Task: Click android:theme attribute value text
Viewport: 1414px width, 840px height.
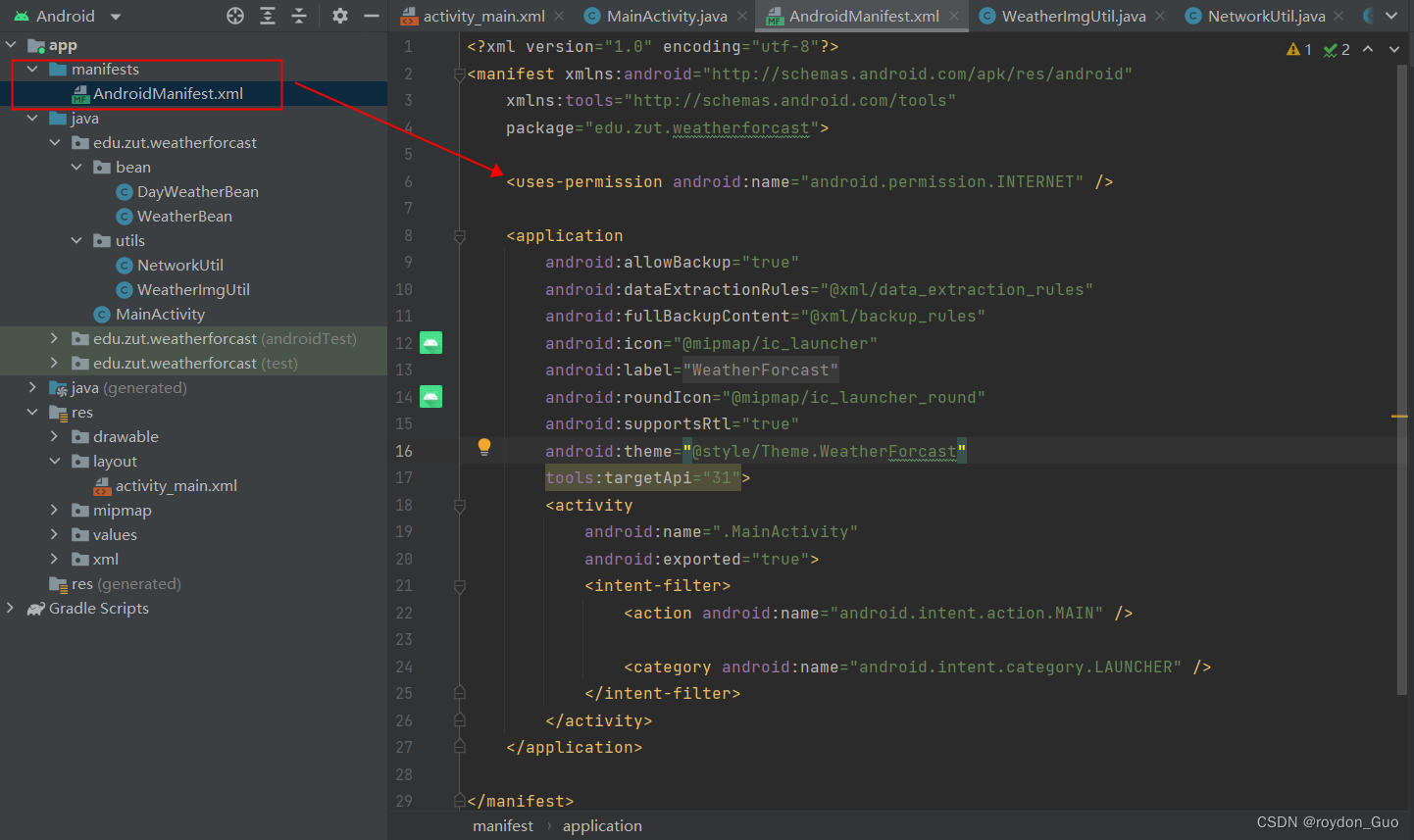Action: tap(824, 452)
